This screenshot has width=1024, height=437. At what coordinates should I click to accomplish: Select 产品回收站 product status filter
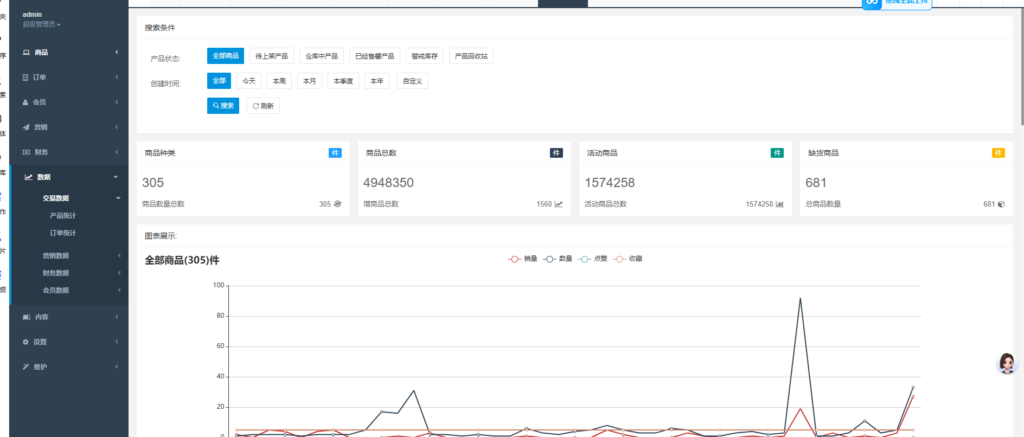[472, 56]
